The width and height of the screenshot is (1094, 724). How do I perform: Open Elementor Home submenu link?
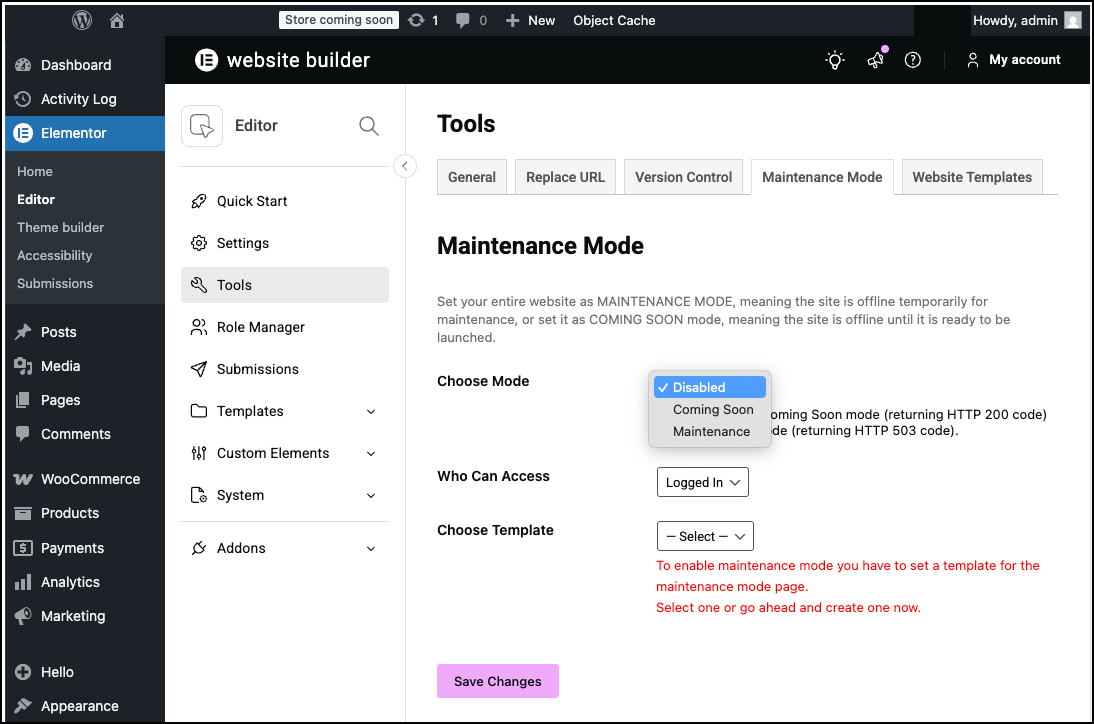click(35, 172)
